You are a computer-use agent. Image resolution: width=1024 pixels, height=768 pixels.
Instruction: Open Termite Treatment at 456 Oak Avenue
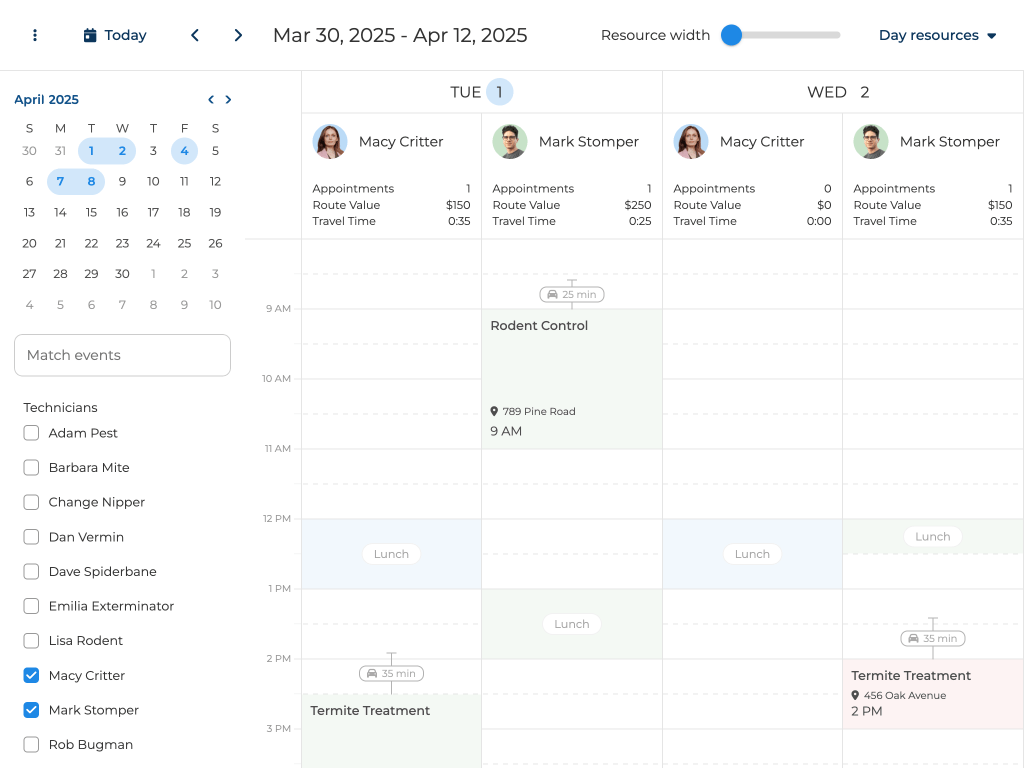932,693
